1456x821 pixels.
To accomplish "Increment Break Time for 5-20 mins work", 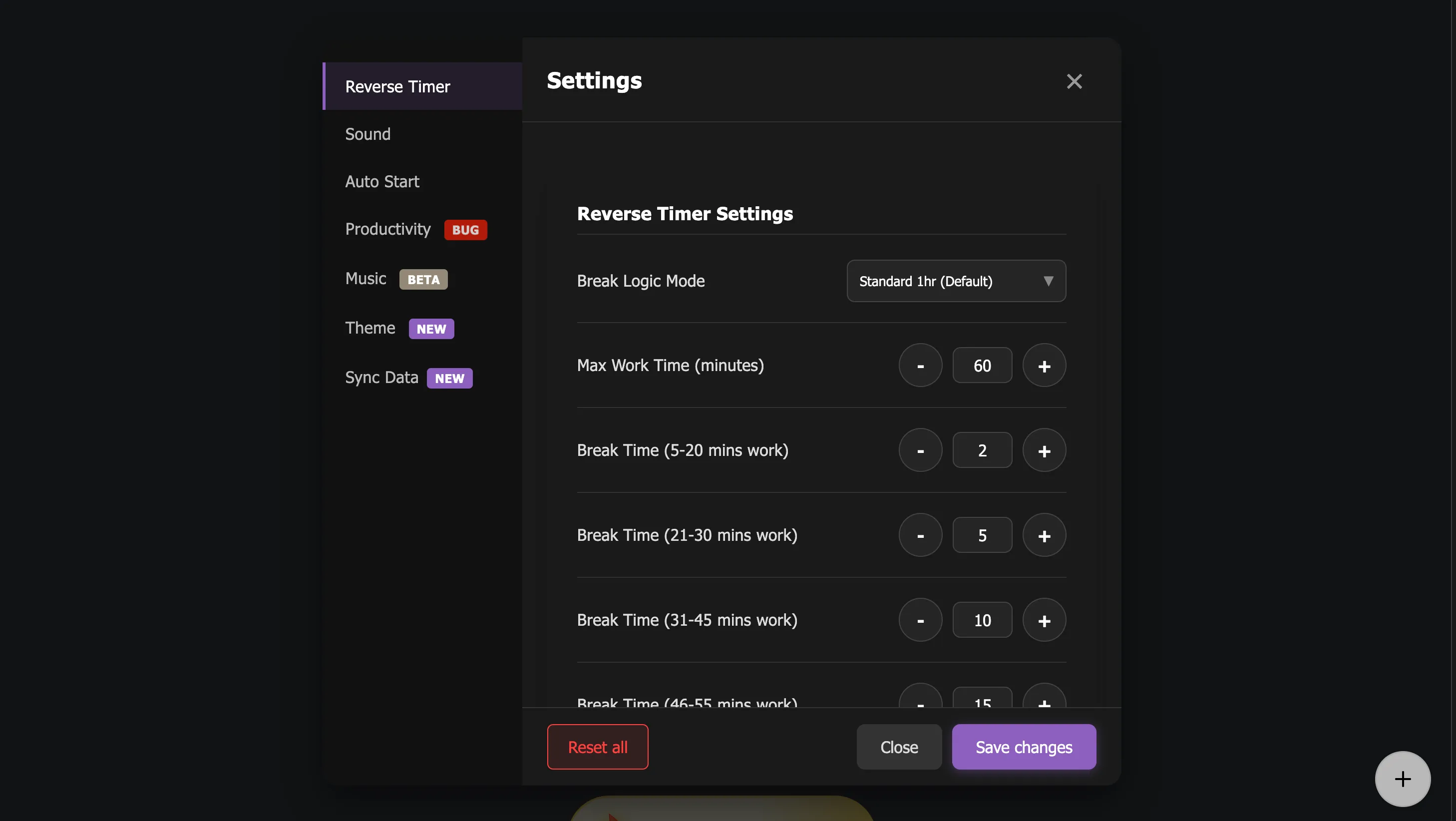I will tap(1044, 450).
